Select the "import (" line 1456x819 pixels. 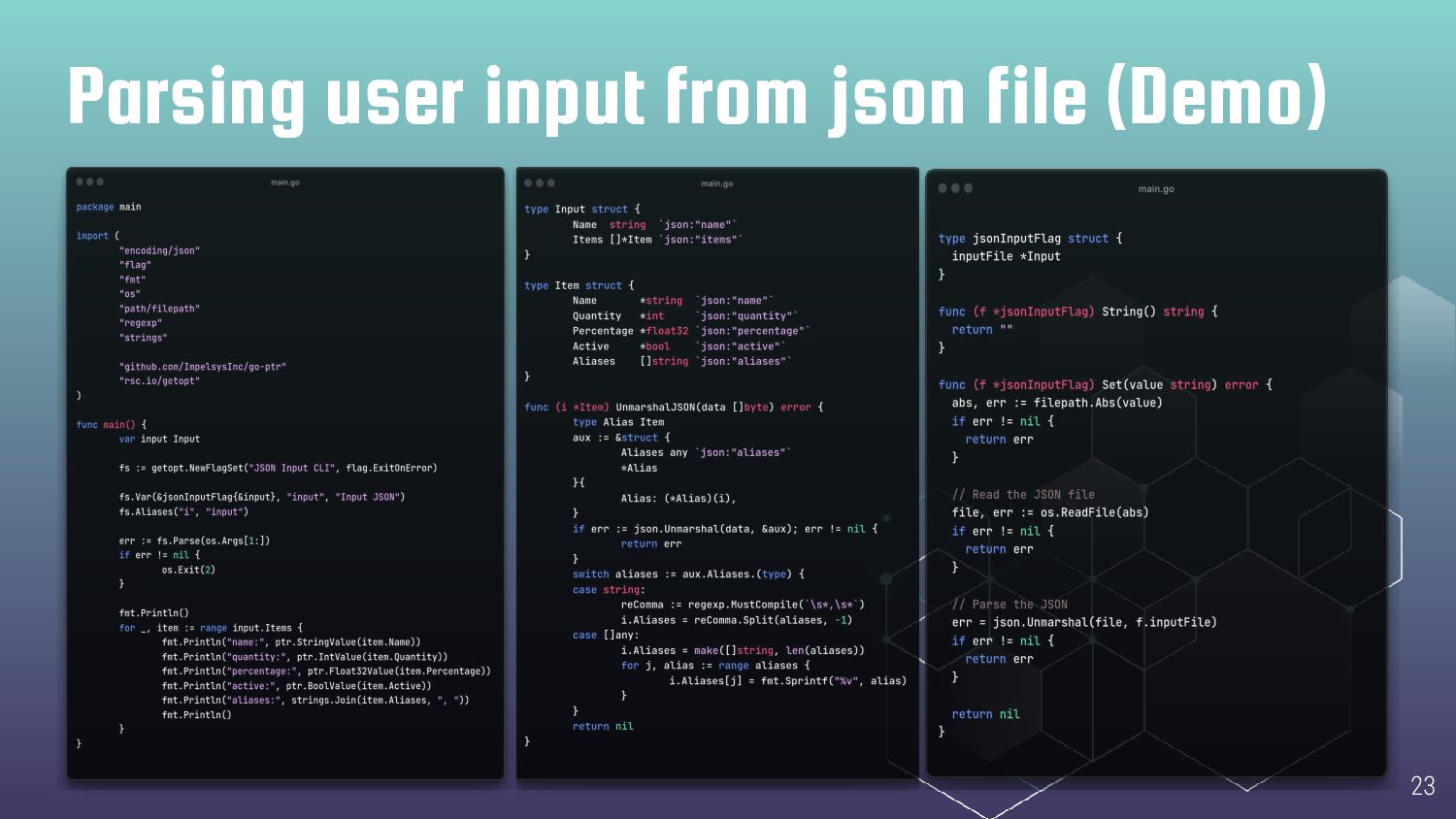point(98,236)
